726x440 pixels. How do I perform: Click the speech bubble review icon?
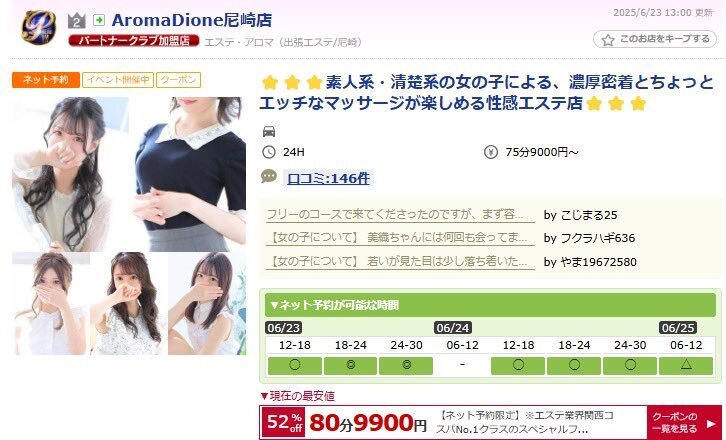pyautogui.click(x=269, y=176)
